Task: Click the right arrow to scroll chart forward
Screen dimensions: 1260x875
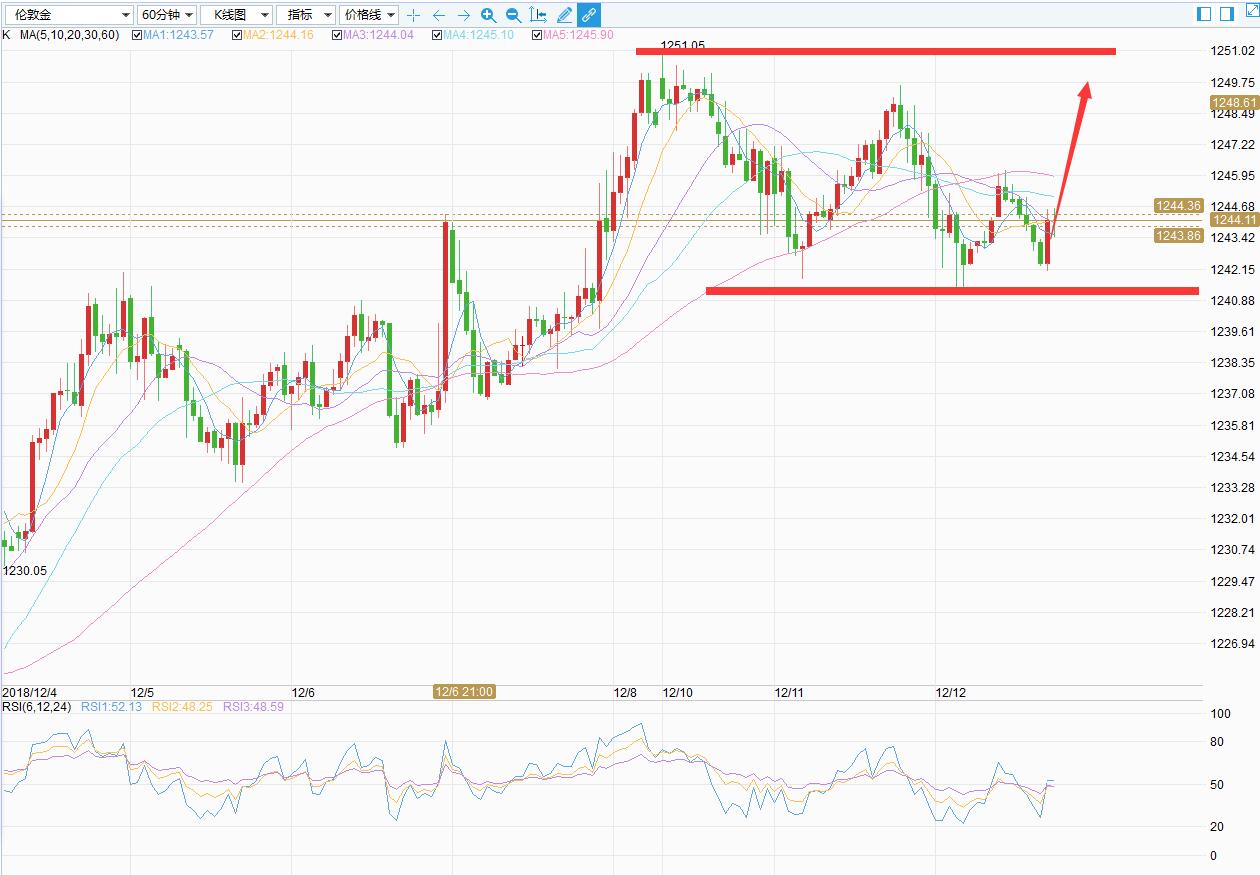Action: [463, 15]
